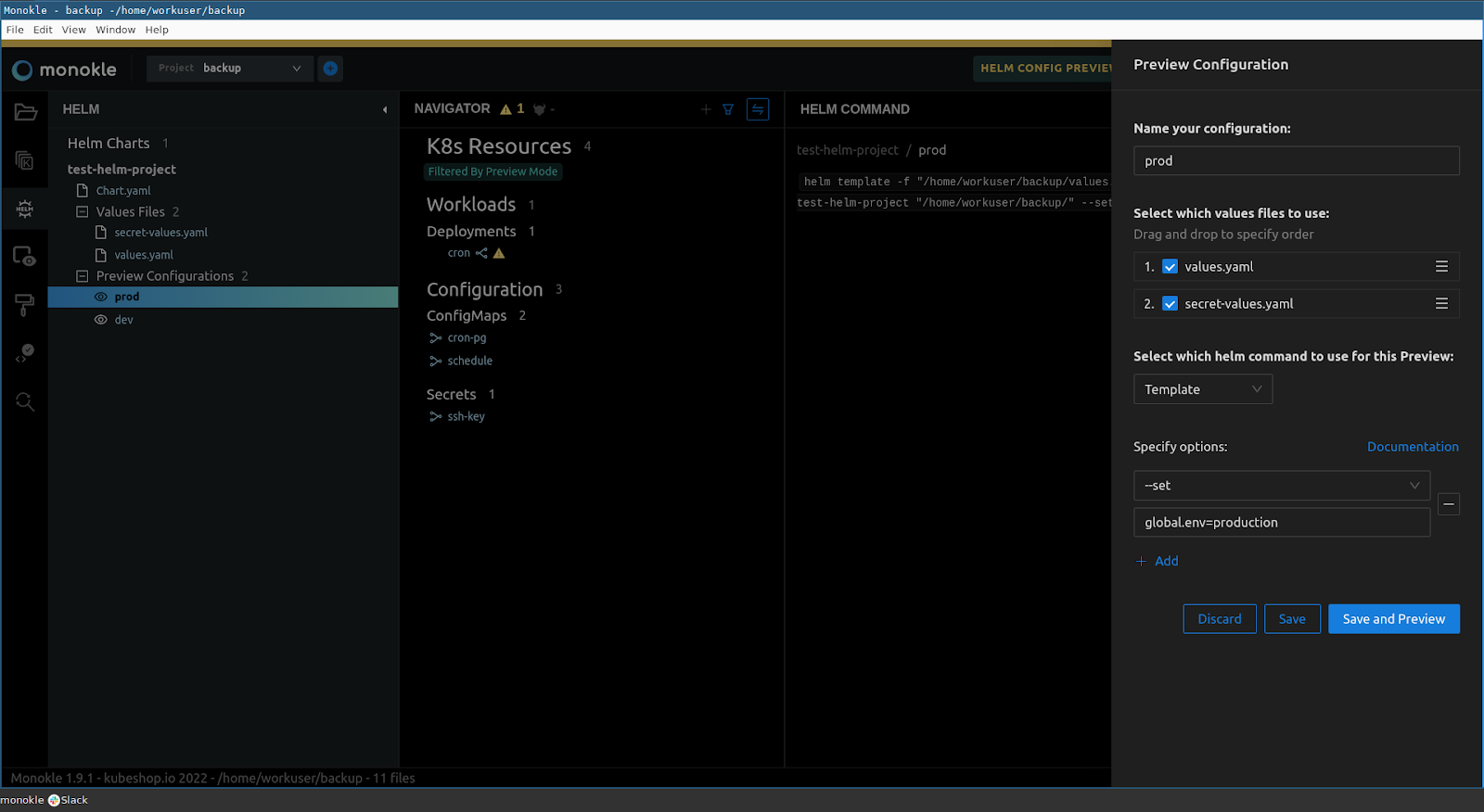Viewport: 1484px width, 812px height.
Task: Open the --set option dropdown
Action: pyautogui.click(x=1281, y=486)
